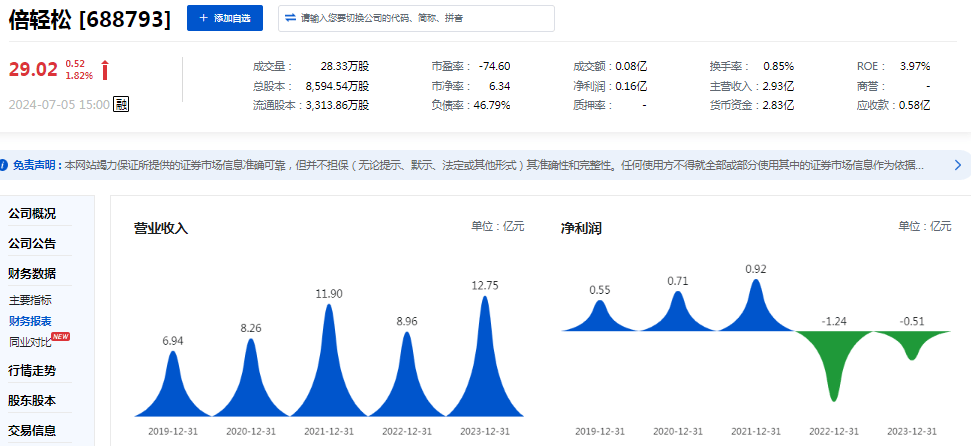971x446 pixels.
Task: Click the 净利润 chart title
Action: 581,229
